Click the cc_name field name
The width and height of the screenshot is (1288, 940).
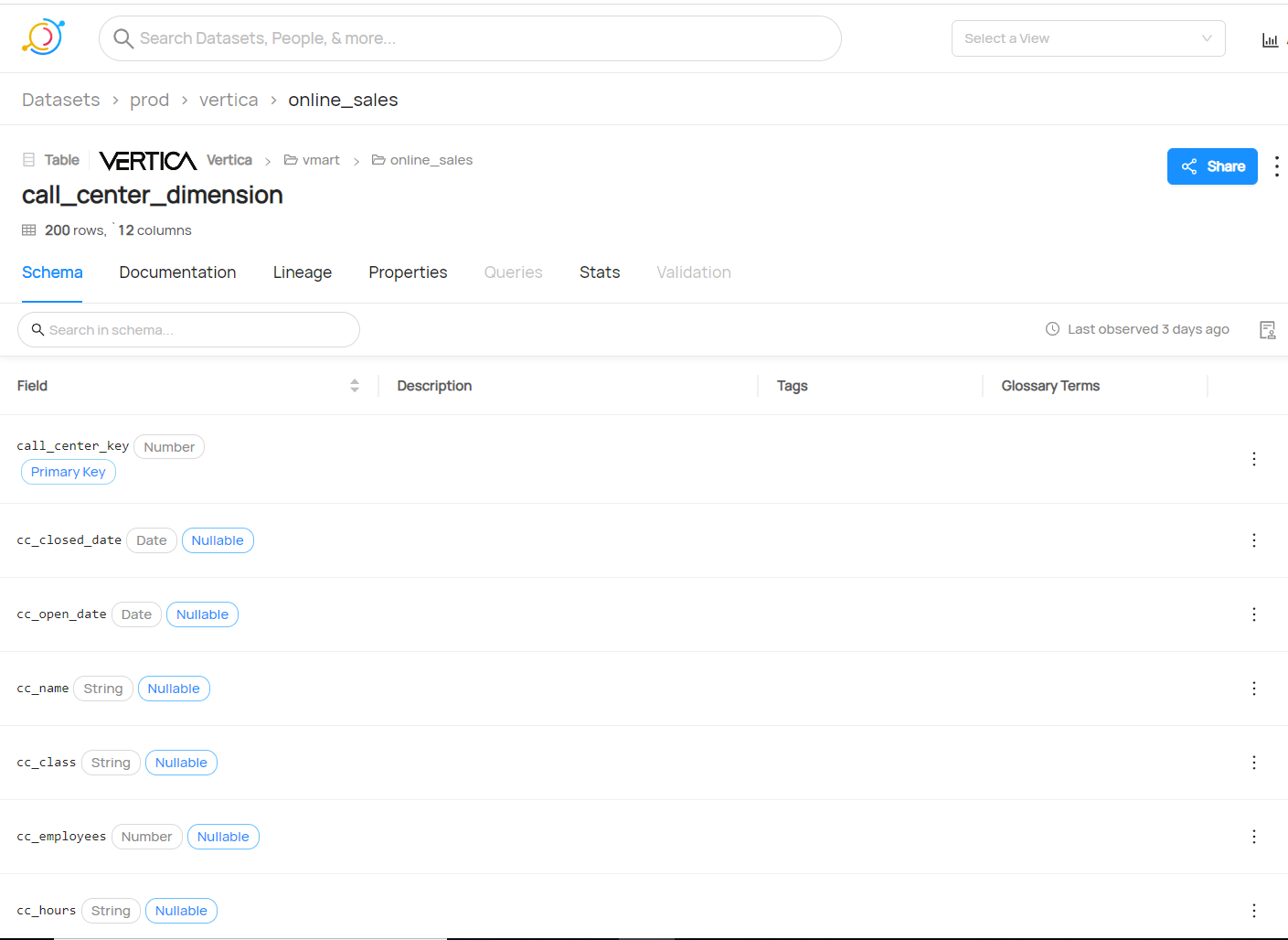tap(43, 689)
